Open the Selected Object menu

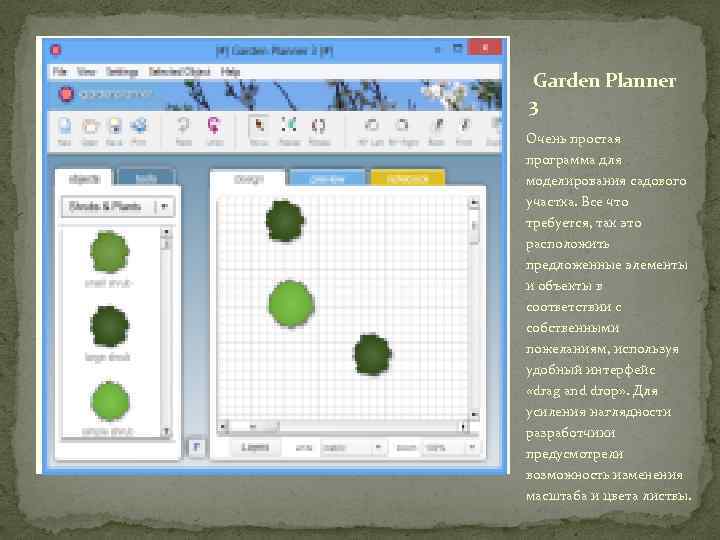click(x=179, y=72)
